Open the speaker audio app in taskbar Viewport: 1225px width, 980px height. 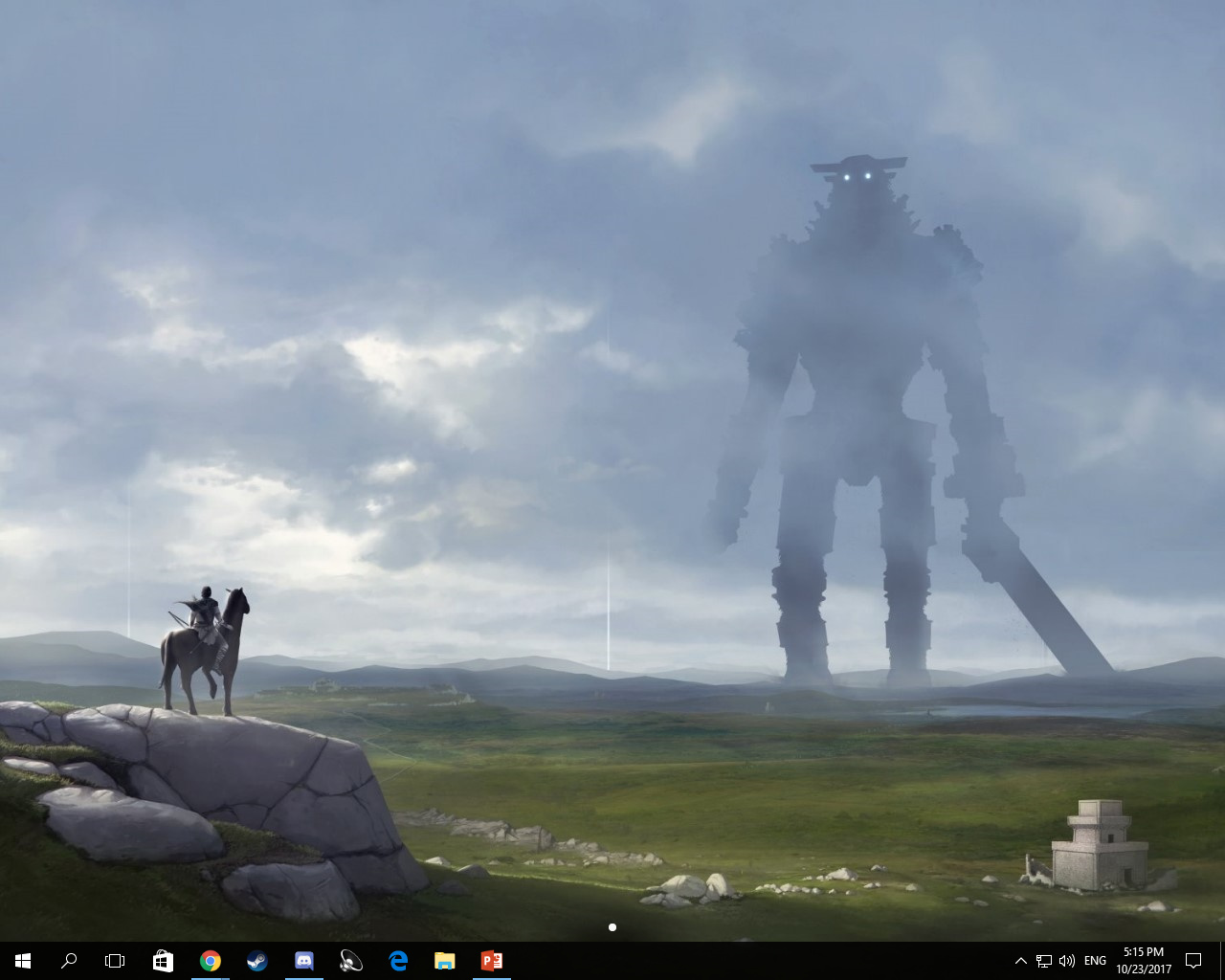click(351, 961)
